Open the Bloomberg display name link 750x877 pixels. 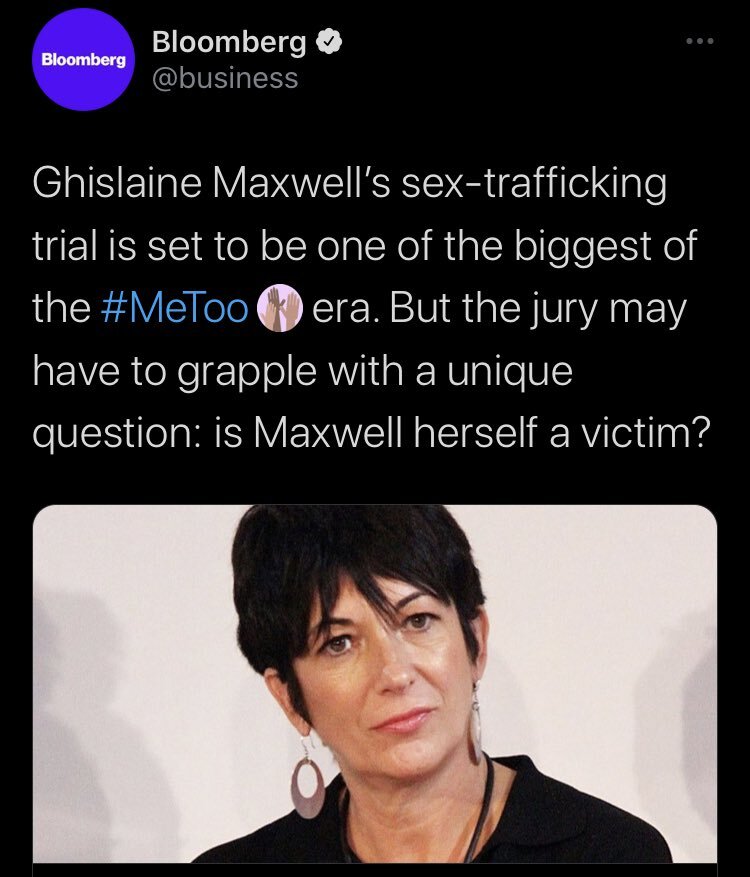(229, 44)
